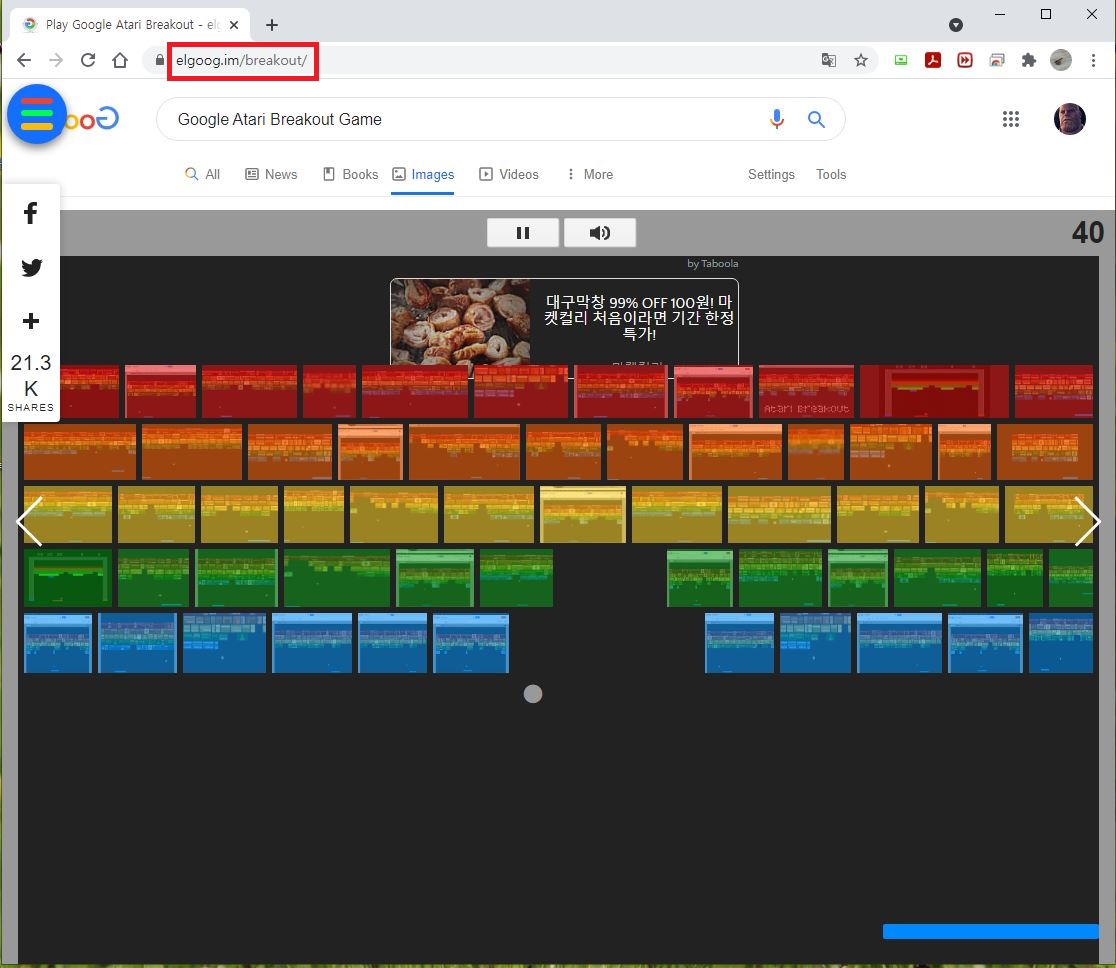Click the blue magnifier search icon
Viewport: 1116px width, 968px height.
tap(816, 119)
